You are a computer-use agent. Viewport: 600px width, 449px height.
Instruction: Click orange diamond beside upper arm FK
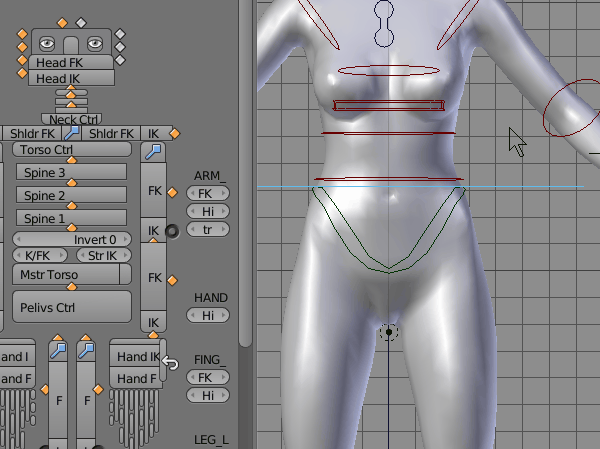[172, 193]
